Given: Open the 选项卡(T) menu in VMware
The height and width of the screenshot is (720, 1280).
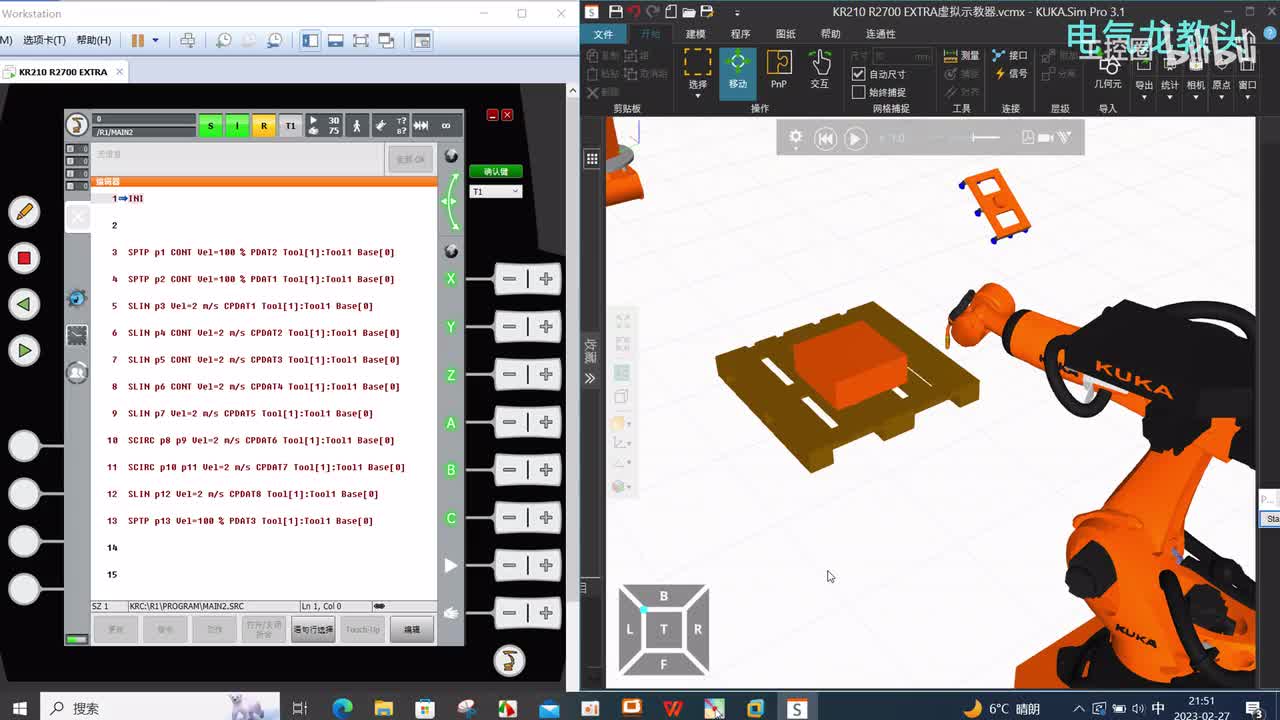Looking at the screenshot, I should pos(44,40).
